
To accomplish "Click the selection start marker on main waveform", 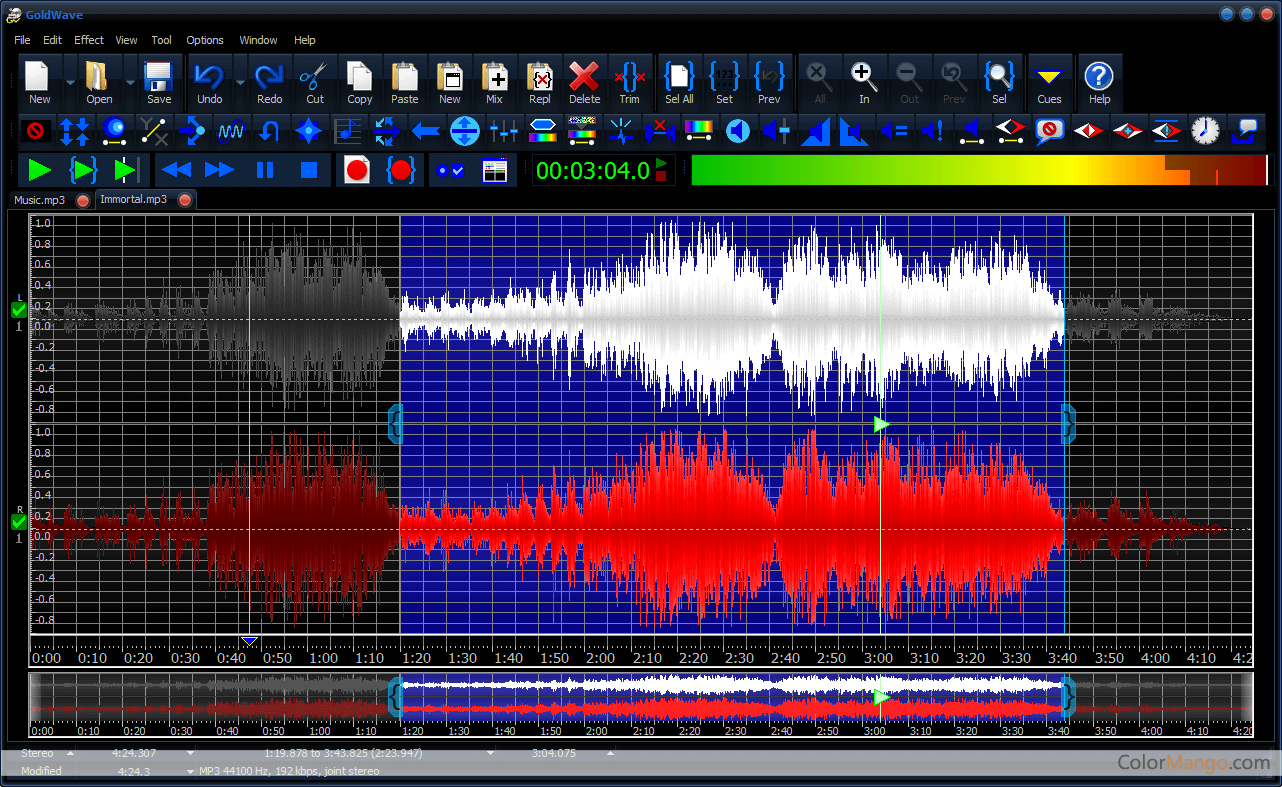I will [395, 424].
